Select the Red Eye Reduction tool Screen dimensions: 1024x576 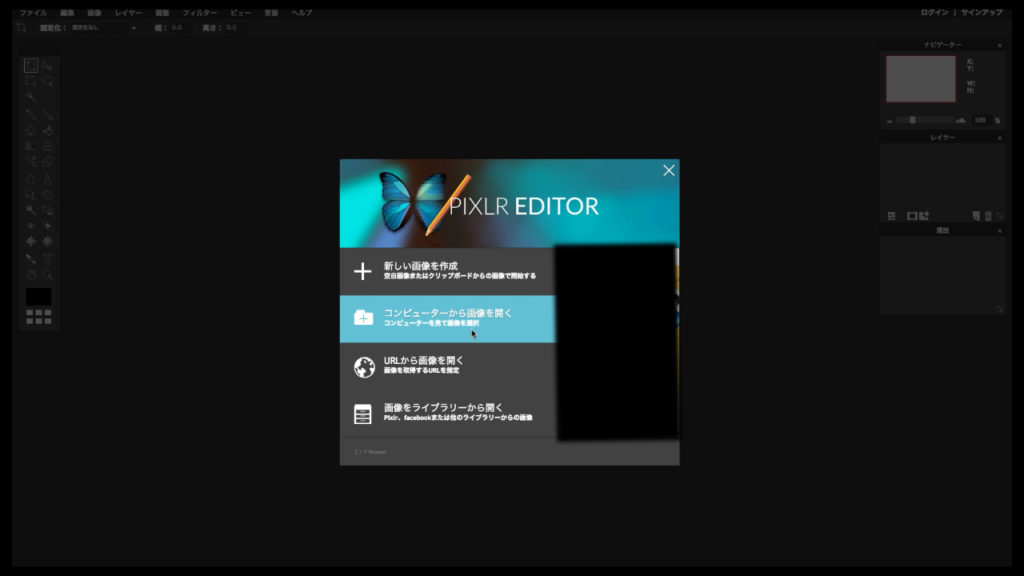click(31, 225)
